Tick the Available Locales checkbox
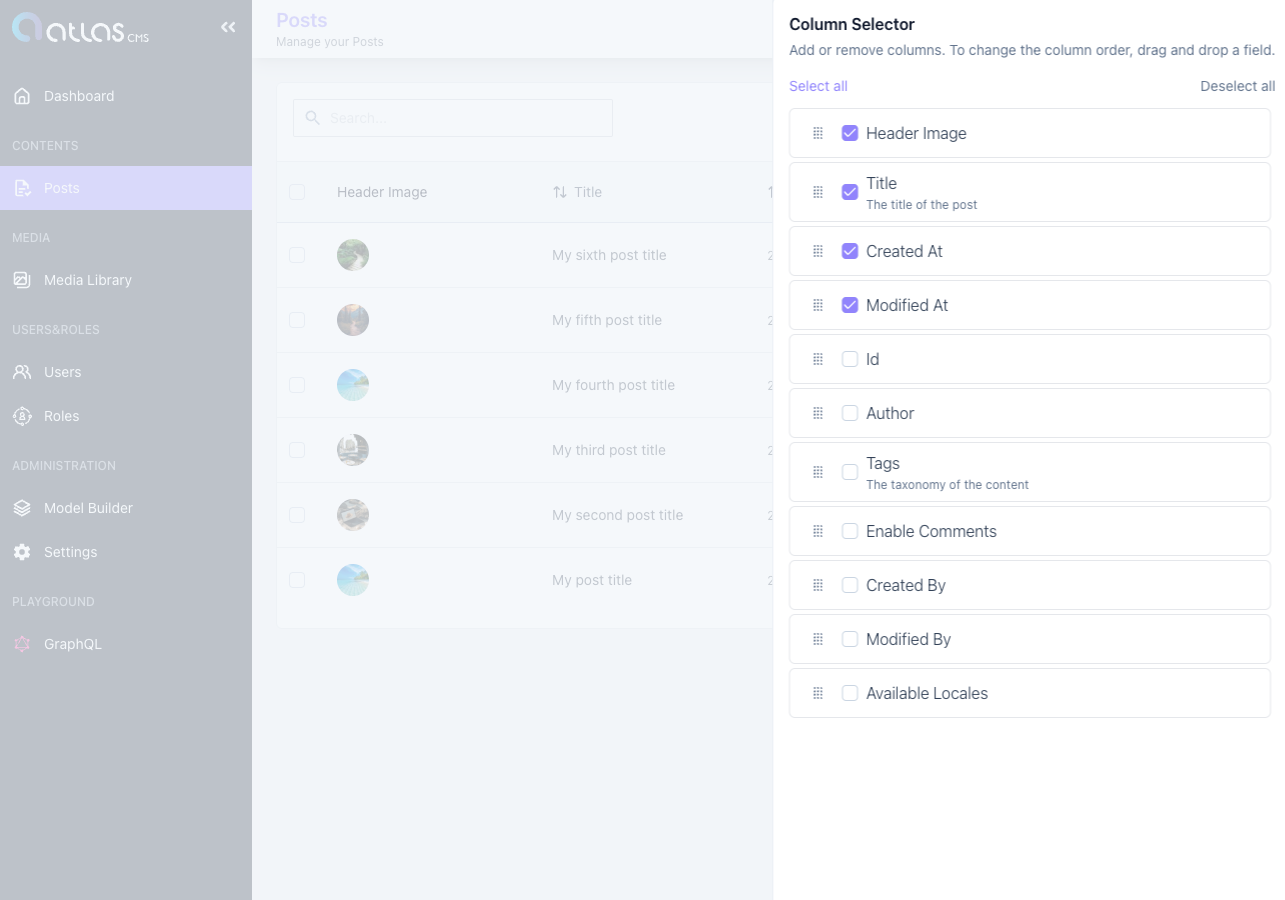 point(850,693)
